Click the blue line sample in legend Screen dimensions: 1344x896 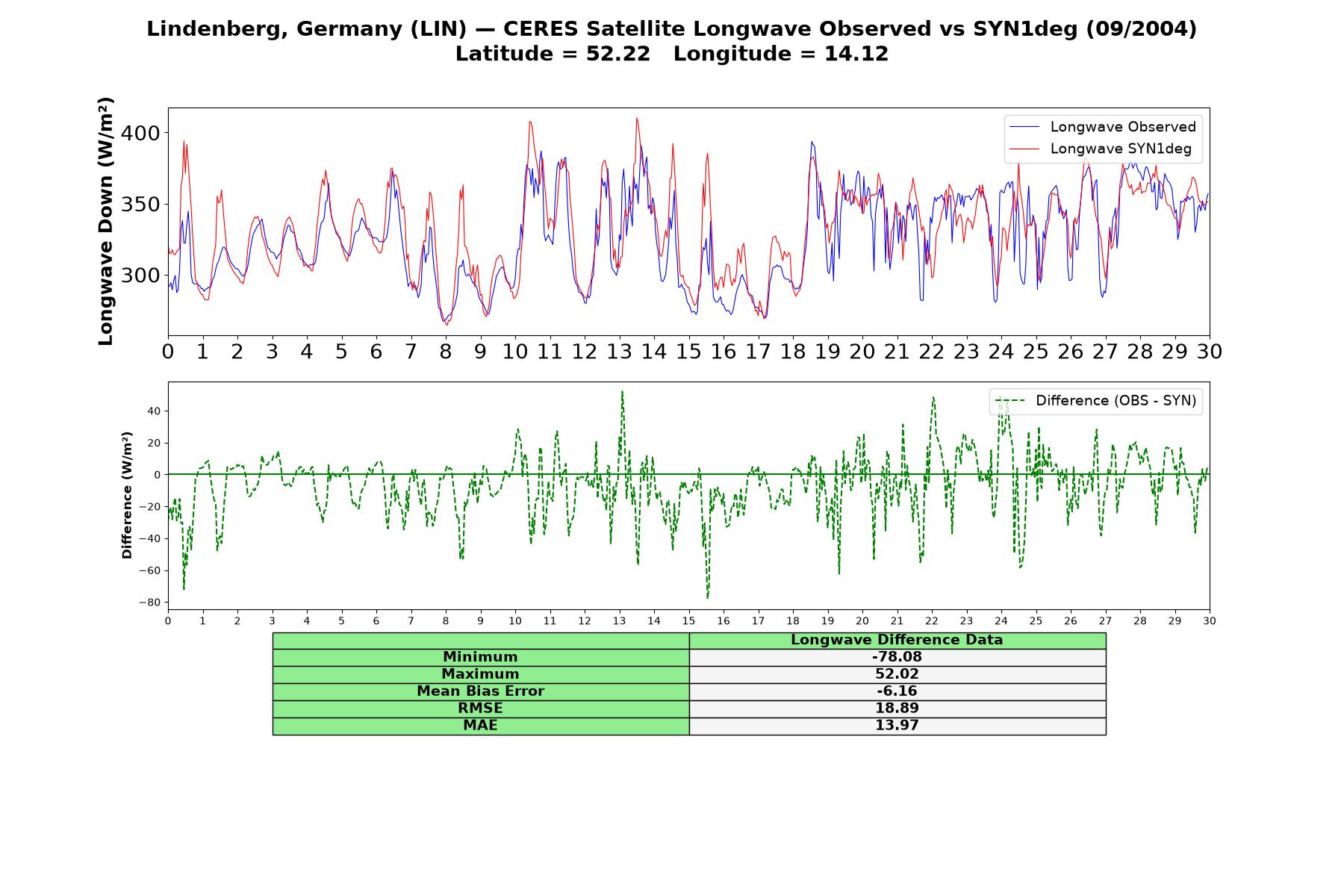click(x=1024, y=127)
